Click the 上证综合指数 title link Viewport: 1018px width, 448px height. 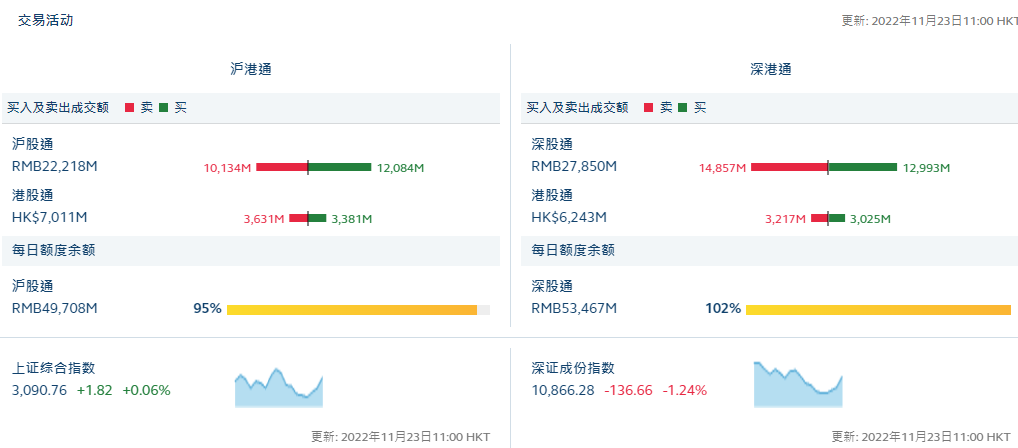(53, 369)
